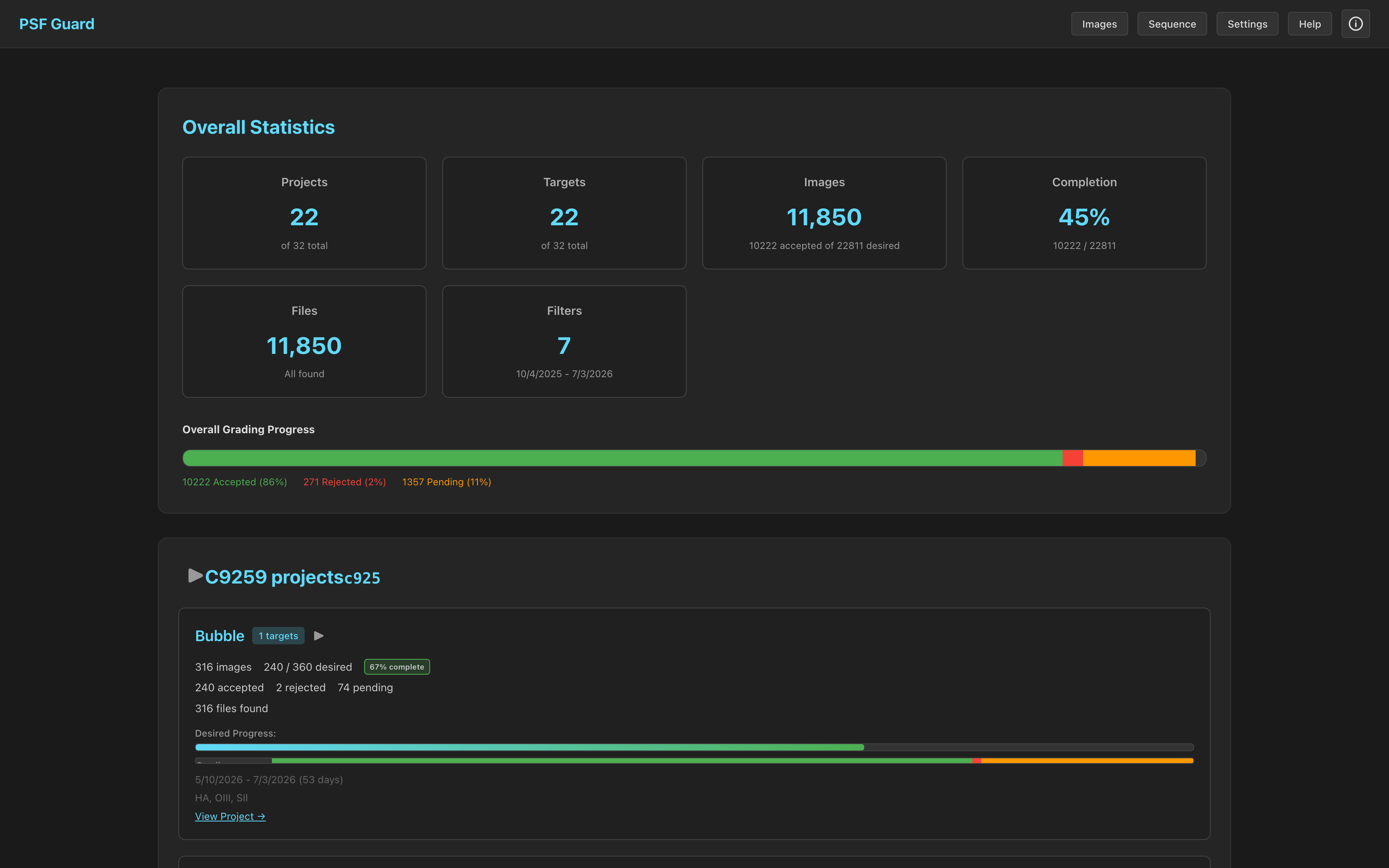The width and height of the screenshot is (1389, 868).
Task: Click the Bubble project title
Action: tap(220, 636)
